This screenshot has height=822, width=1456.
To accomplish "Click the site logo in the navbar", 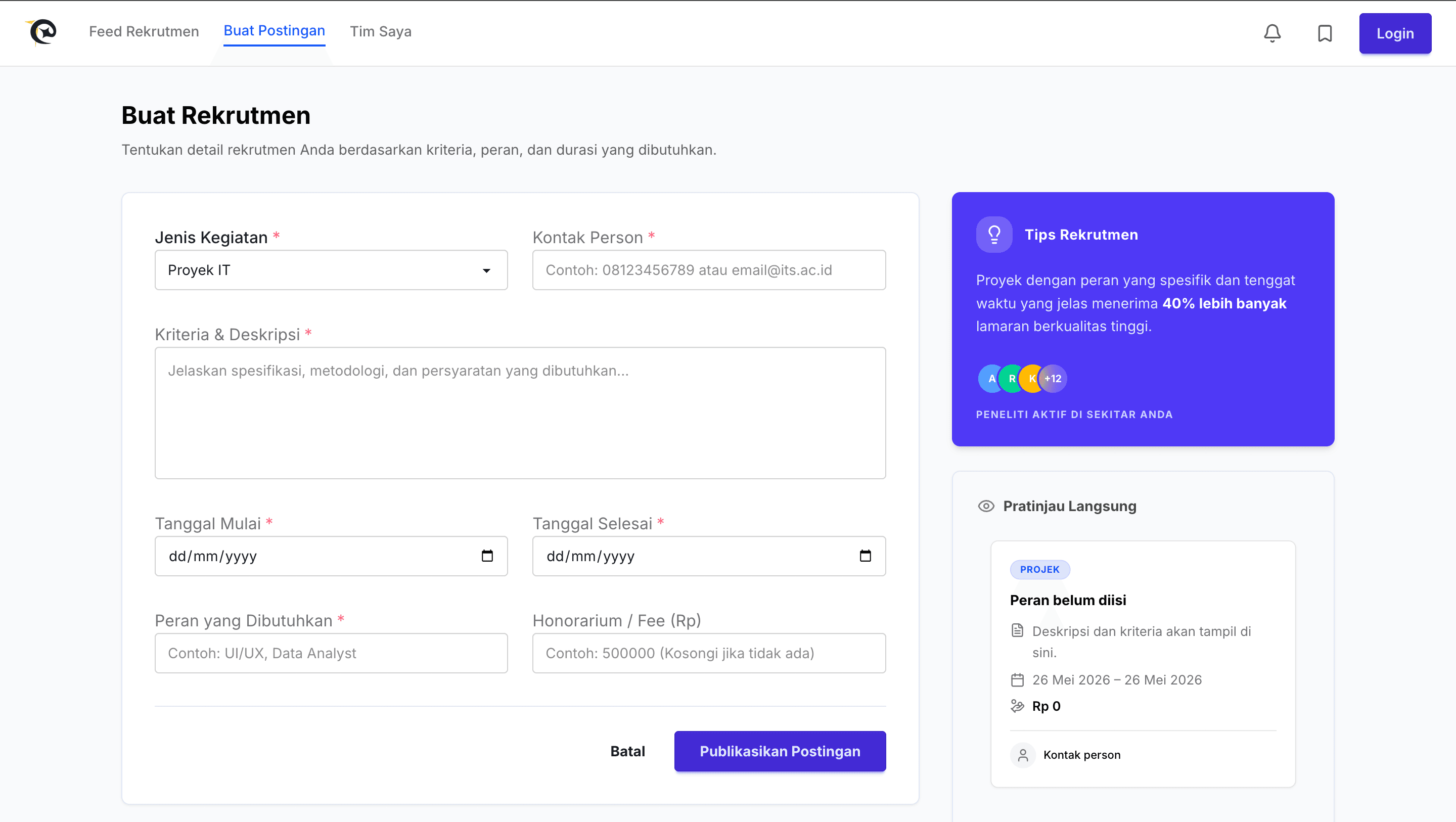I will (x=42, y=32).
